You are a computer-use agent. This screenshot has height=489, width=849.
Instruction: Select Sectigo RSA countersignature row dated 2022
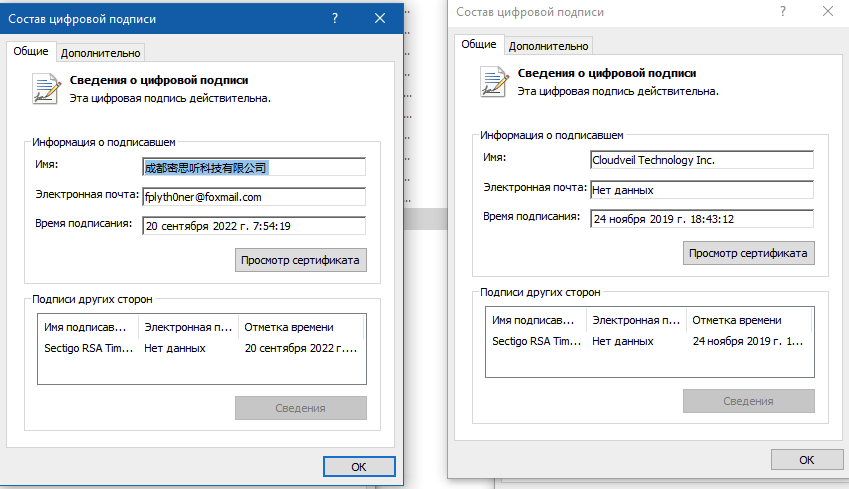[200, 348]
